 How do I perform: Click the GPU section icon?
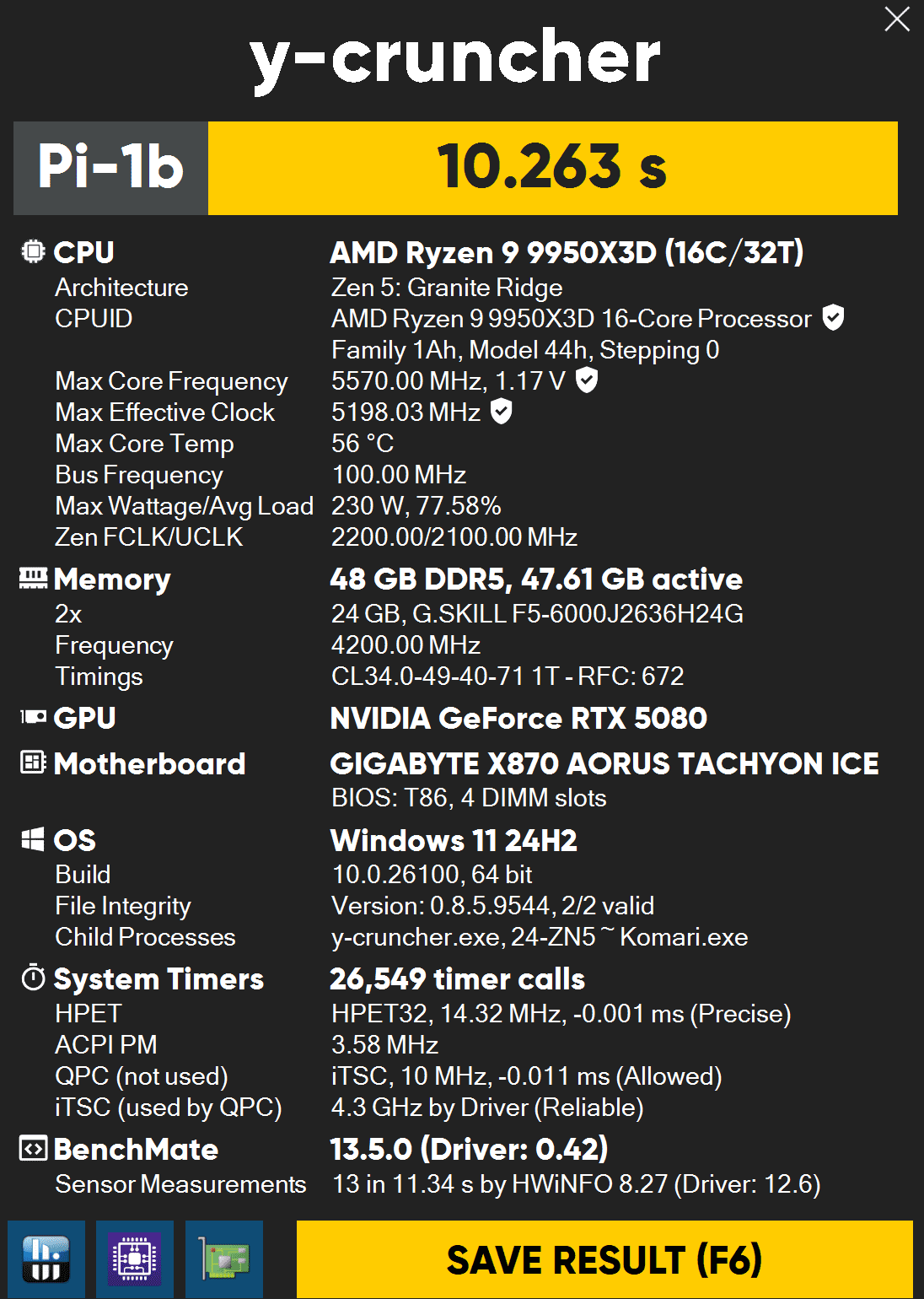[x=33, y=717]
